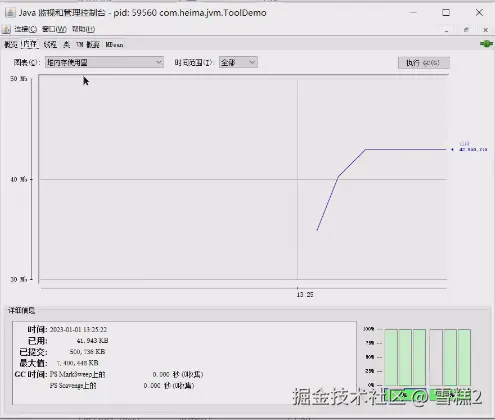Switch to the 类 classes tab
The height and width of the screenshot is (420, 495).
[x=67, y=44]
